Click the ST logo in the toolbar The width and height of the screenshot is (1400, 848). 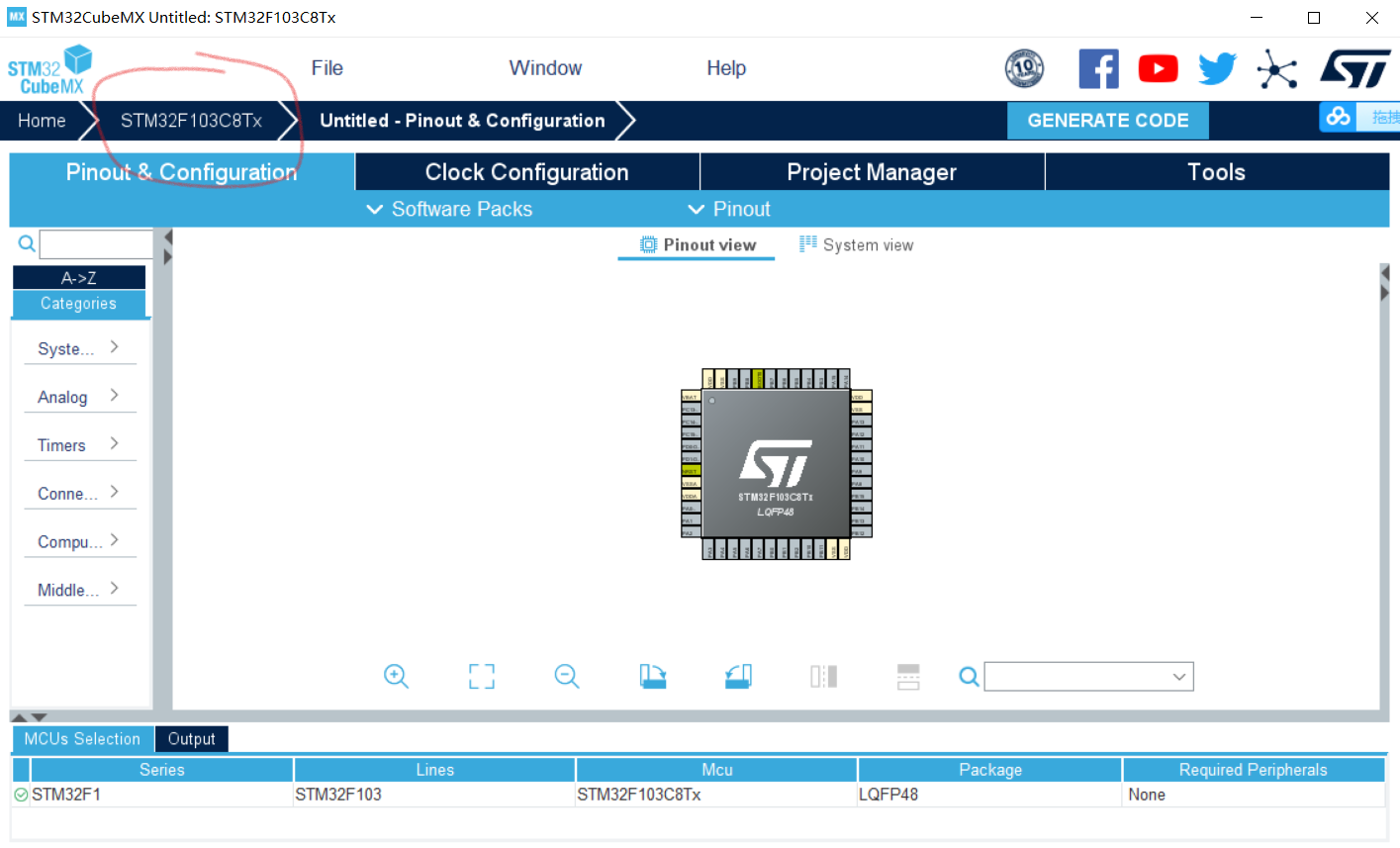click(1355, 68)
